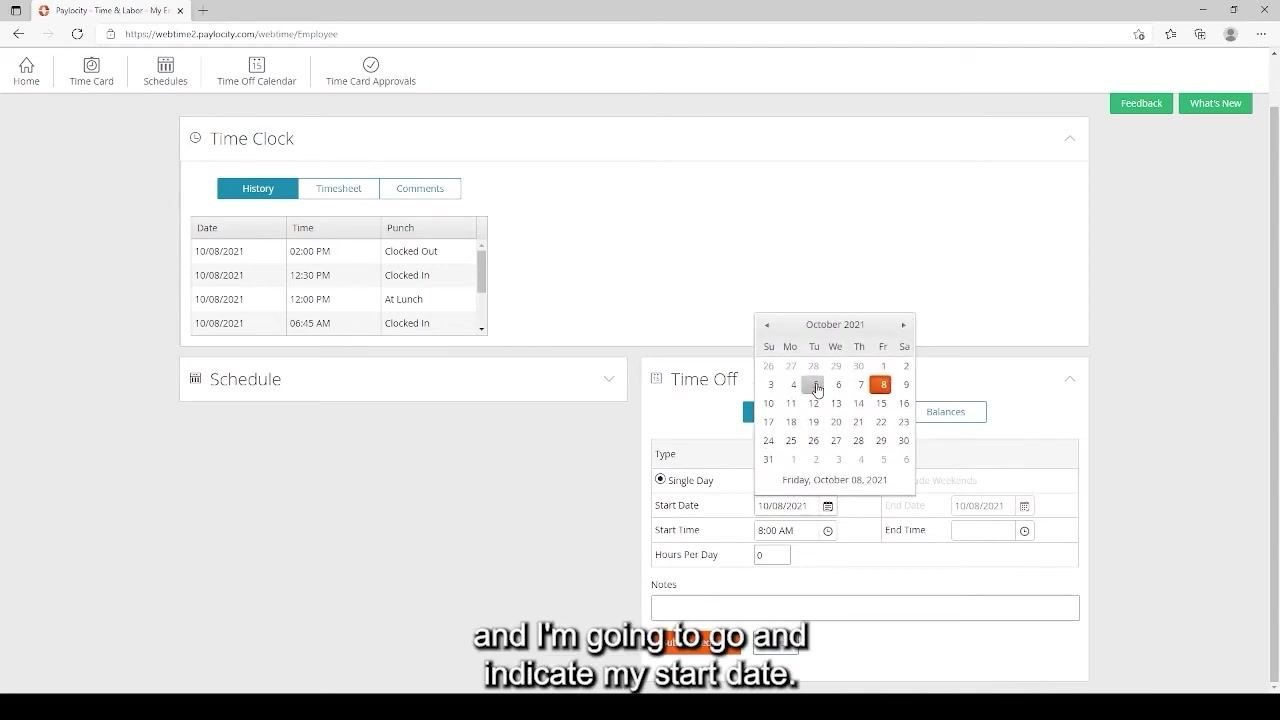Click the green Feedback button
The image size is (1280, 720).
coord(1141,103)
